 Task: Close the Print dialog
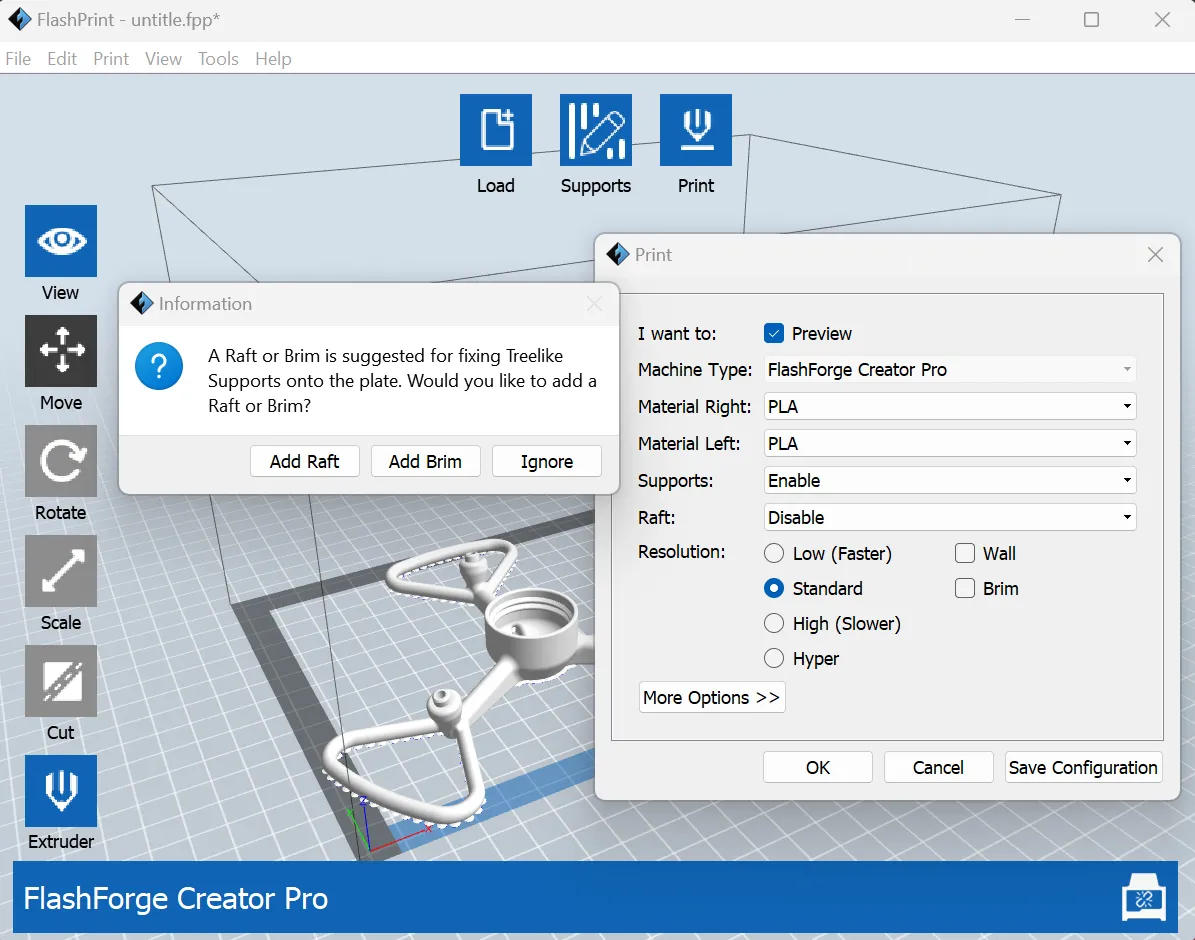pos(1155,255)
